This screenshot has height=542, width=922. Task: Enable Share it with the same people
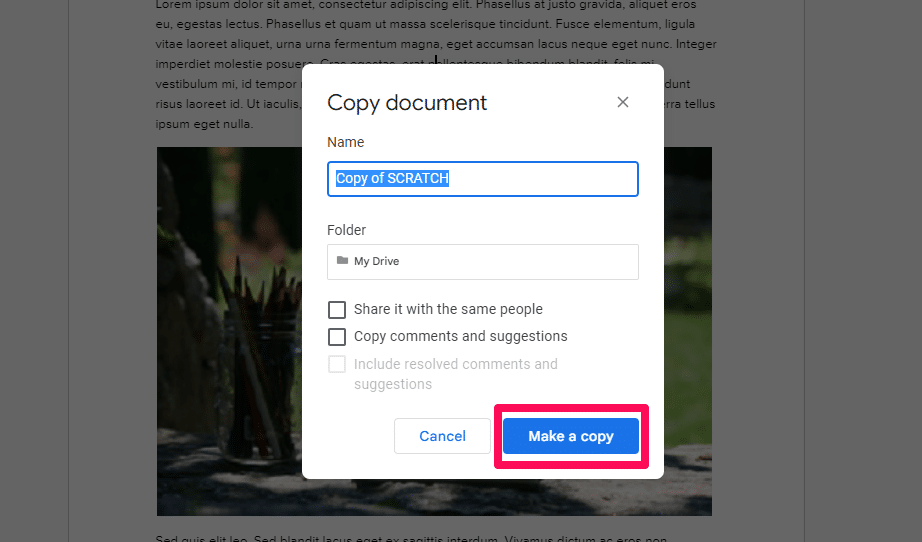337,310
